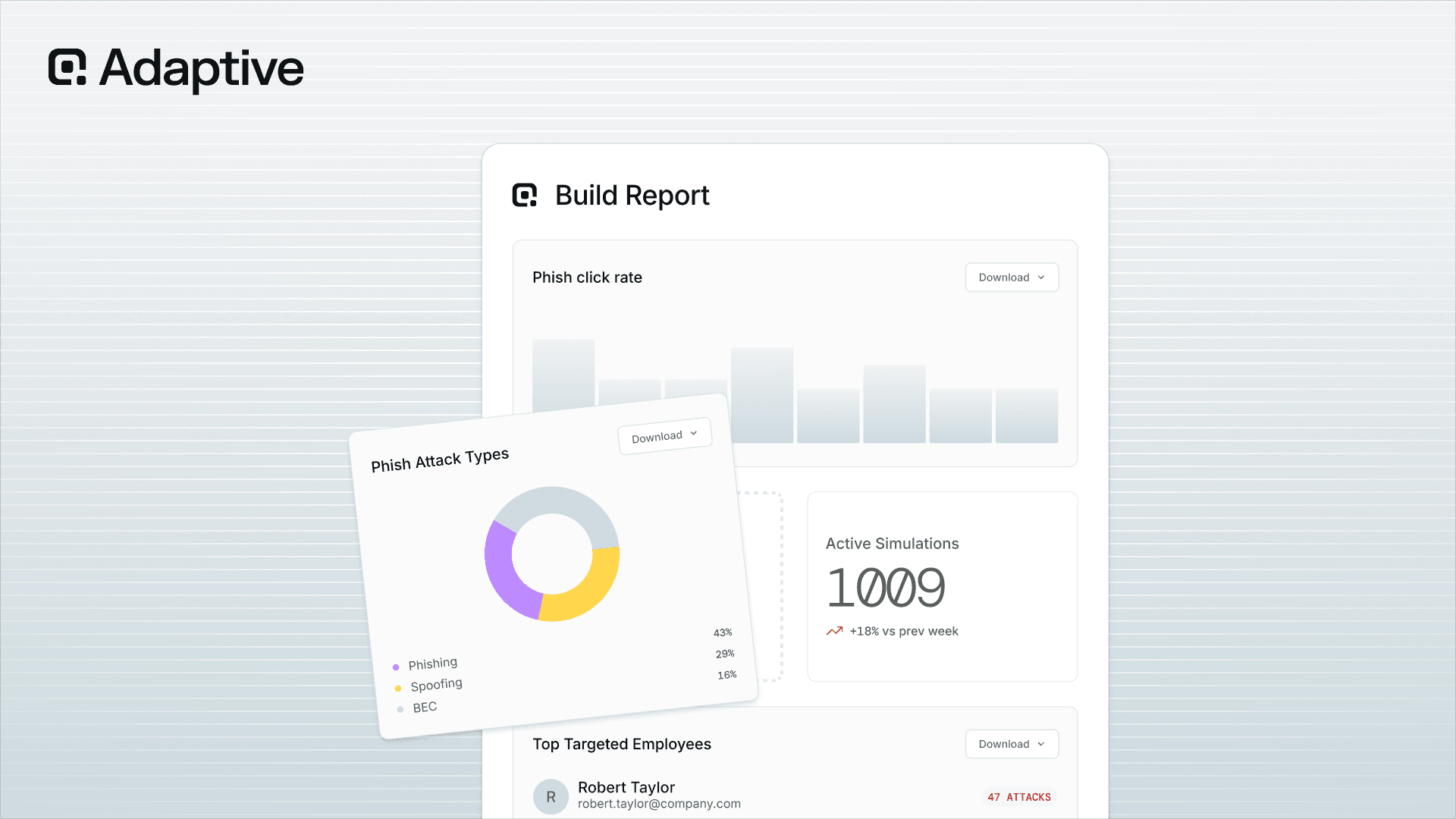This screenshot has width=1456, height=819.
Task: Click the 29% value
Action: pyautogui.click(x=725, y=654)
